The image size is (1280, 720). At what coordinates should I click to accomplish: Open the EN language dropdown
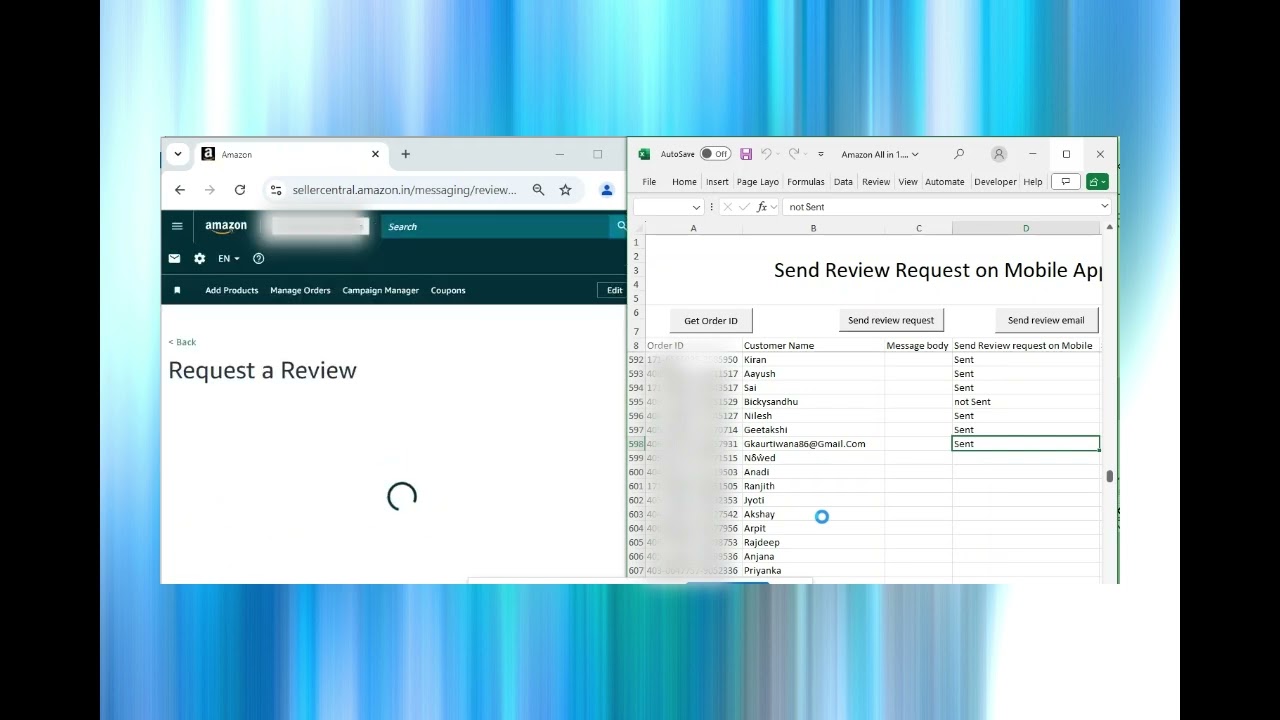tap(229, 258)
